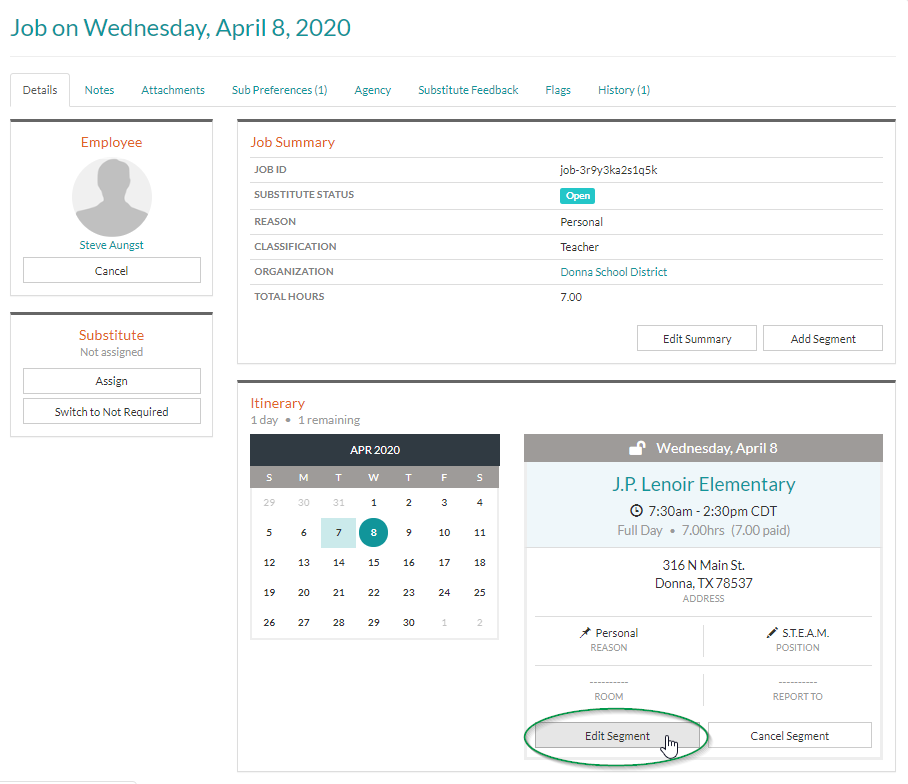Viewport: 908px width, 784px height.
Task: Click the time 7:30am - 2:30pm CDT
Action: click(712, 511)
